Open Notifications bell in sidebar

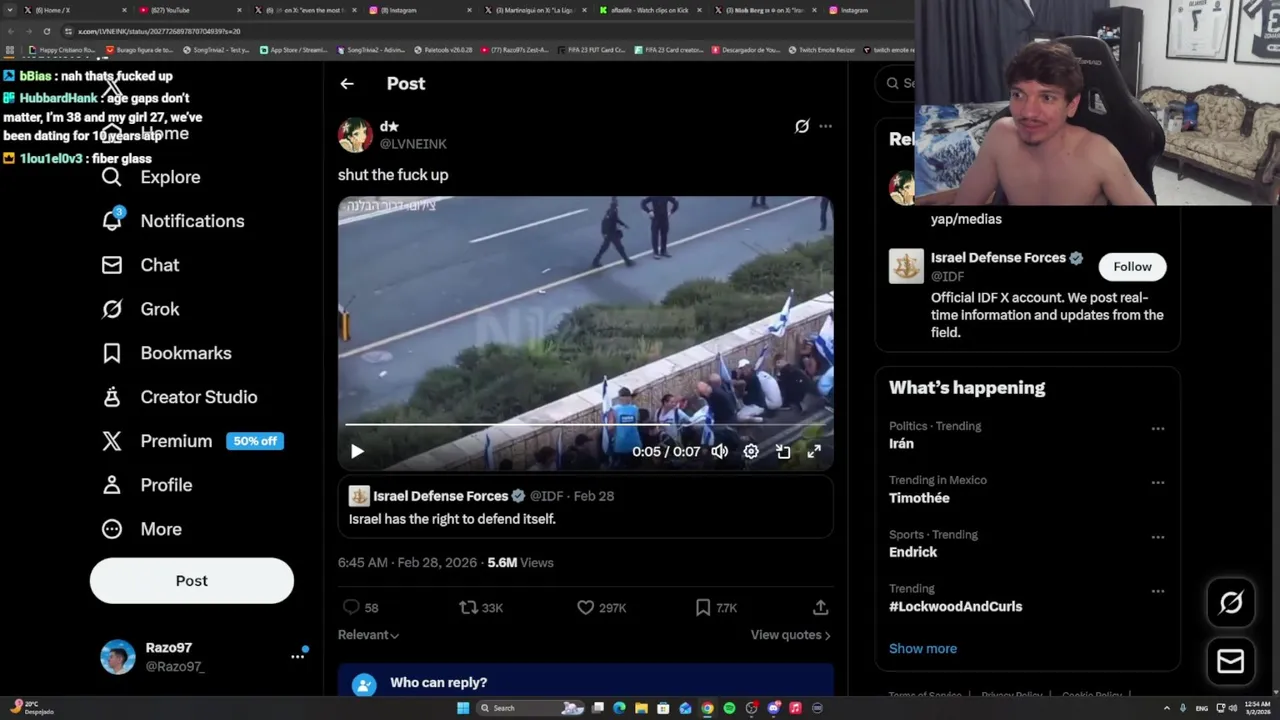click(172, 221)
